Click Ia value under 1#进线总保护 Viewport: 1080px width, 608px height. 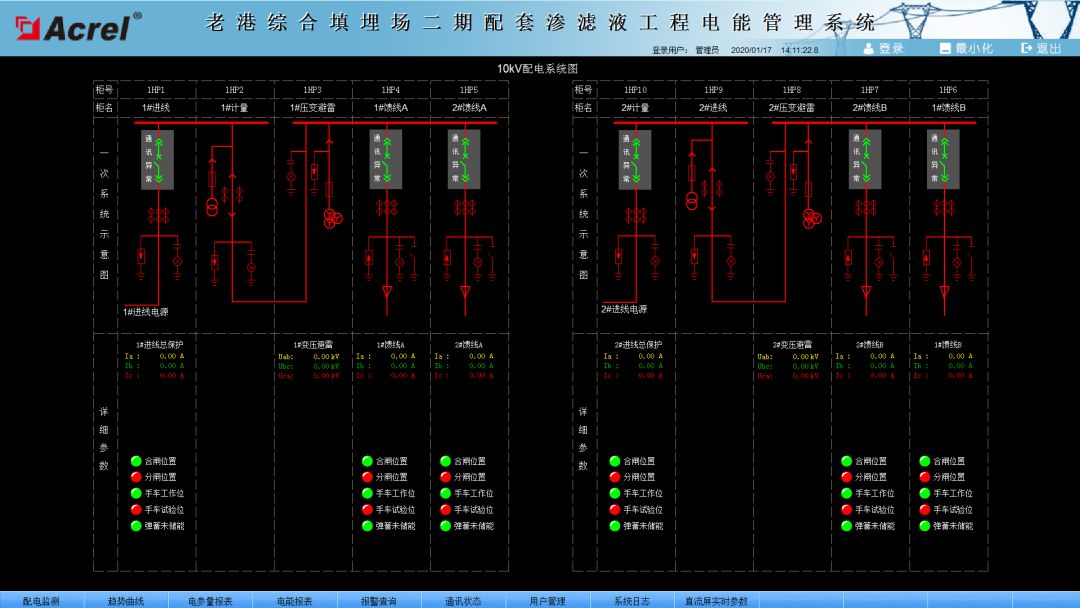172,356
